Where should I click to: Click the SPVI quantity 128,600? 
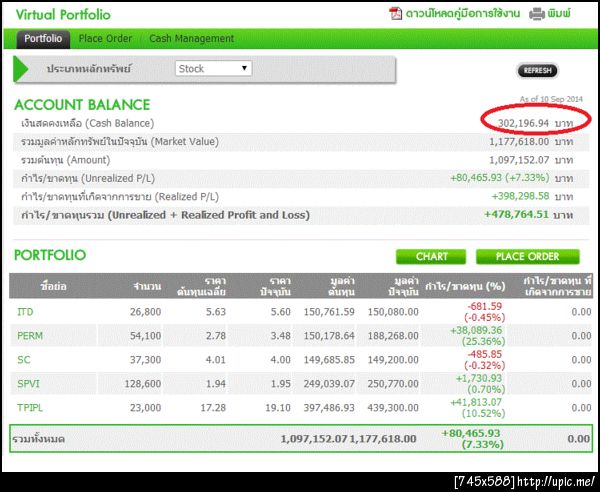tap(143, 384)
